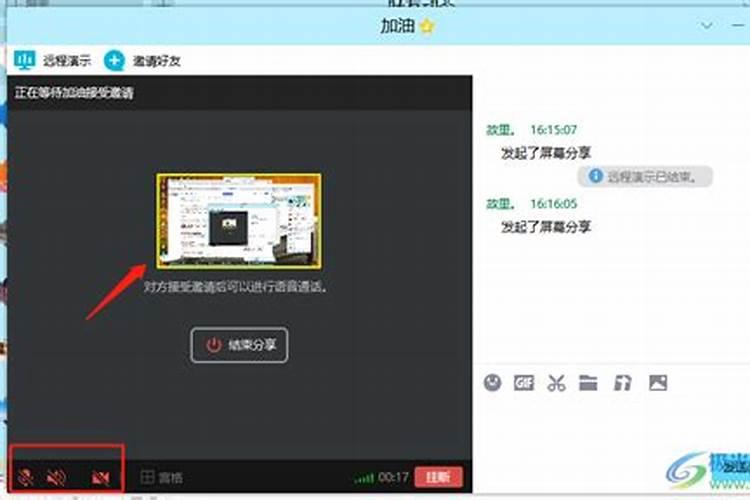Viewport: 750px width, 500px height.
Task: Click the star next to 加油 title
Action: point(427,26)
